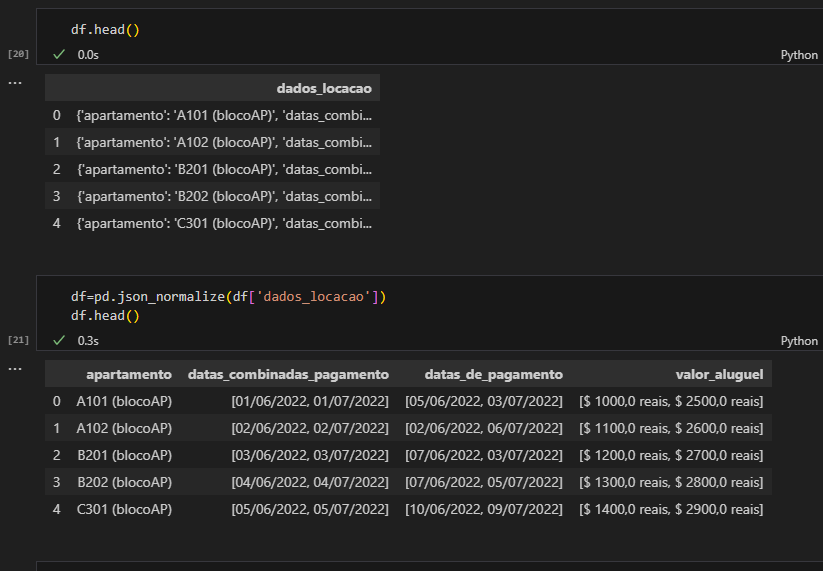Click the C301 (blocoAP) apartamento cell
Viewport: 823px width, 571px height.
tap(124, 509)
